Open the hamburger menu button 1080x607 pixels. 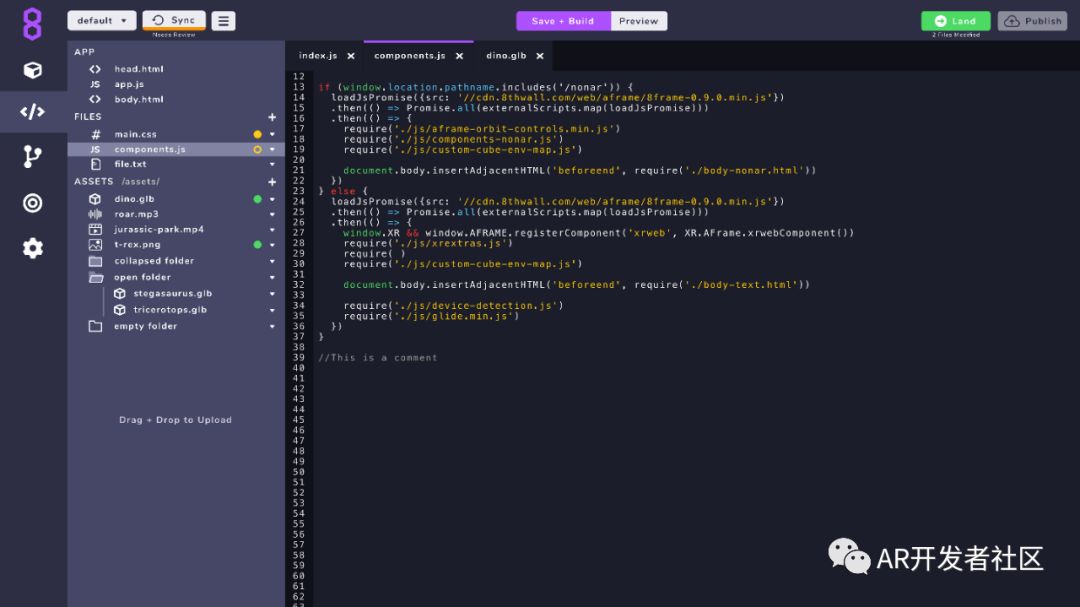coord(223,21)
